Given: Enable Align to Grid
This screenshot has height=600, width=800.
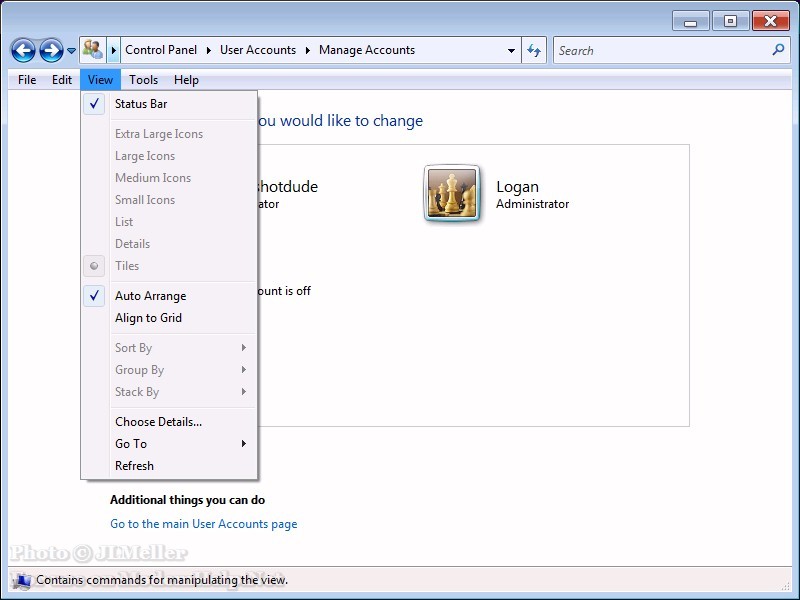Looking at the screenshot, I should pos(169,318).
